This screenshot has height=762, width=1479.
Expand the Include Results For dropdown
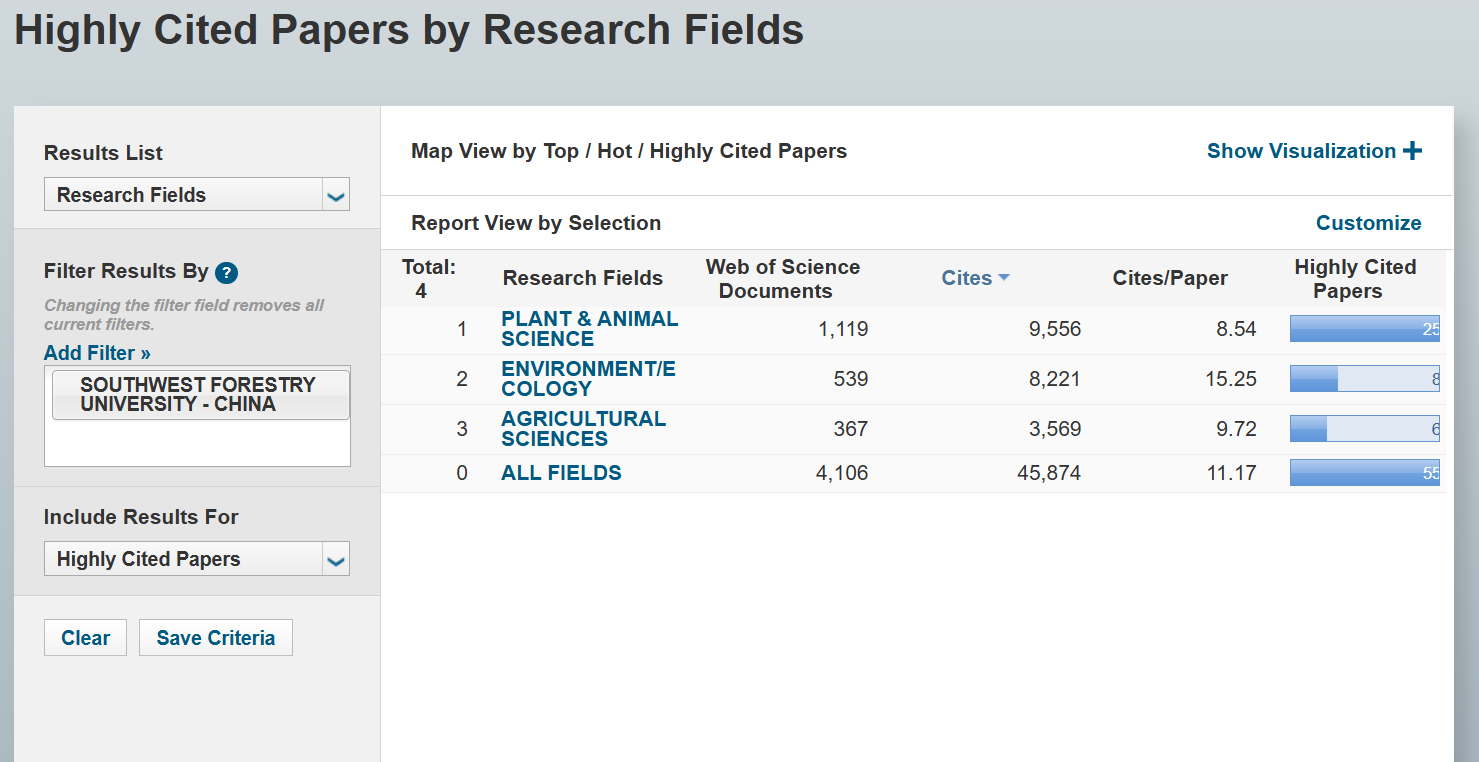click(336, 560)
